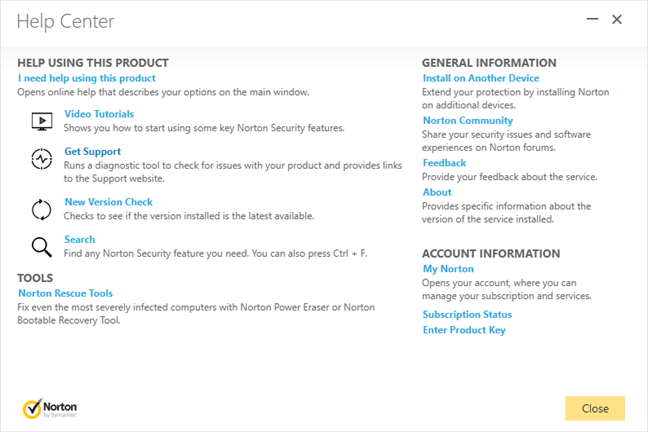Close the Help Center using the X icon

click(x=617, y=19)
